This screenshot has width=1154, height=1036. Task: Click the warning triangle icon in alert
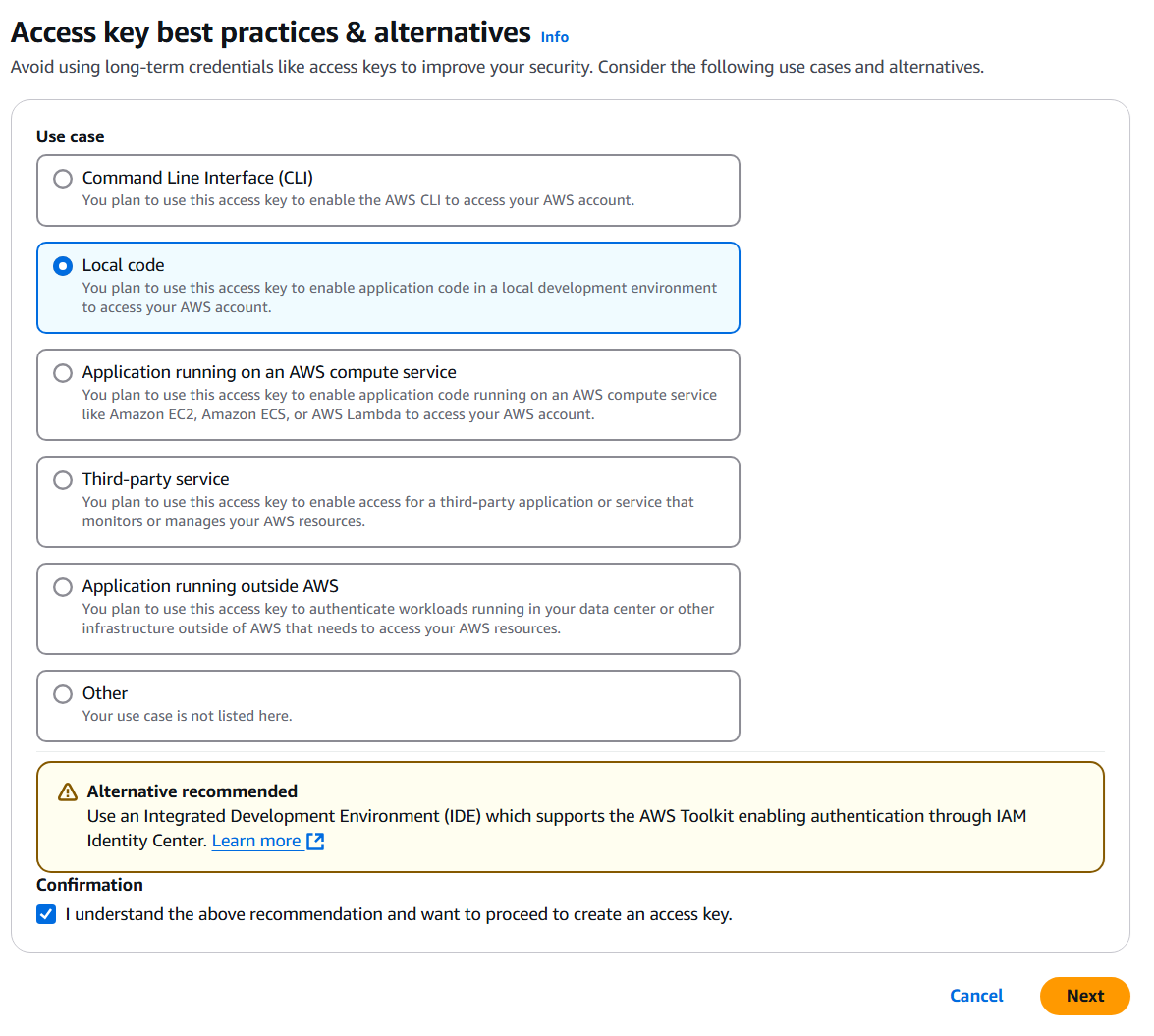[x=67, y=791]
